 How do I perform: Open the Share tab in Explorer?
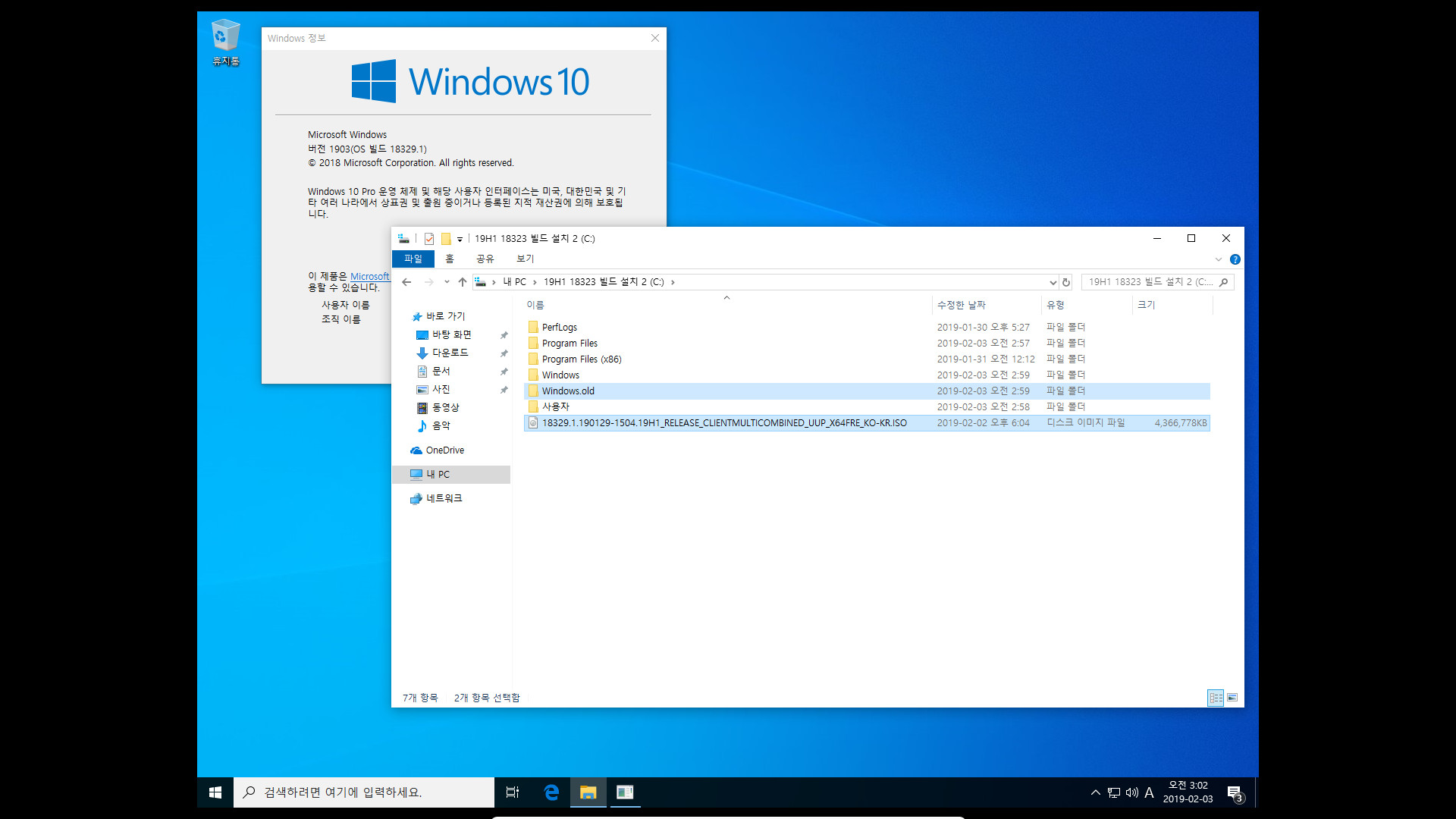(x=484, y=259)
